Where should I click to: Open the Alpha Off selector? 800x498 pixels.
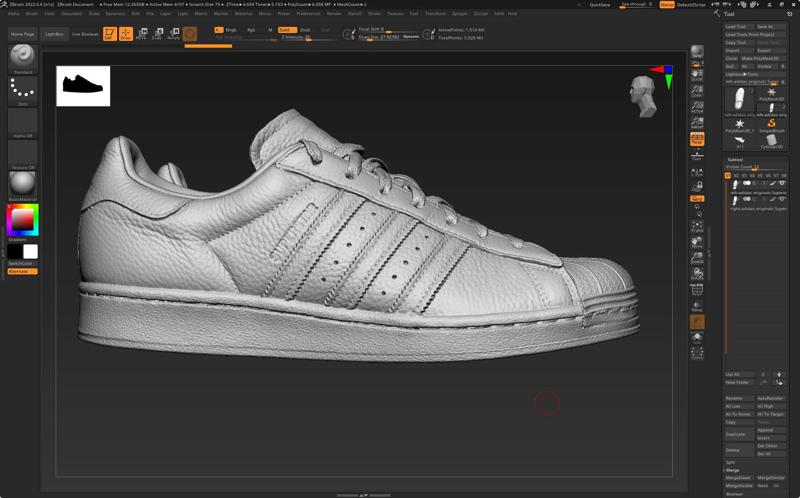[22, 123]
